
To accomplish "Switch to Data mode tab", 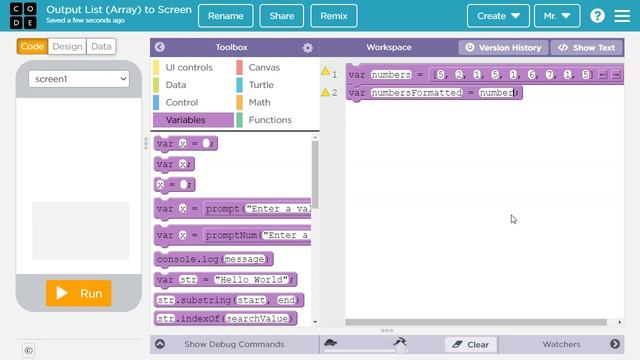I will pyautogui.click(x=101, y=47).
